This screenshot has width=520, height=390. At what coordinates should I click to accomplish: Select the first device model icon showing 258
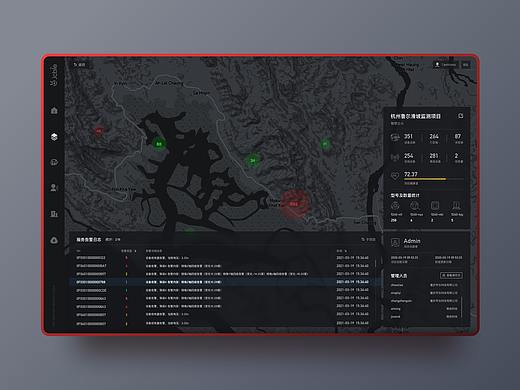[395, 206]
